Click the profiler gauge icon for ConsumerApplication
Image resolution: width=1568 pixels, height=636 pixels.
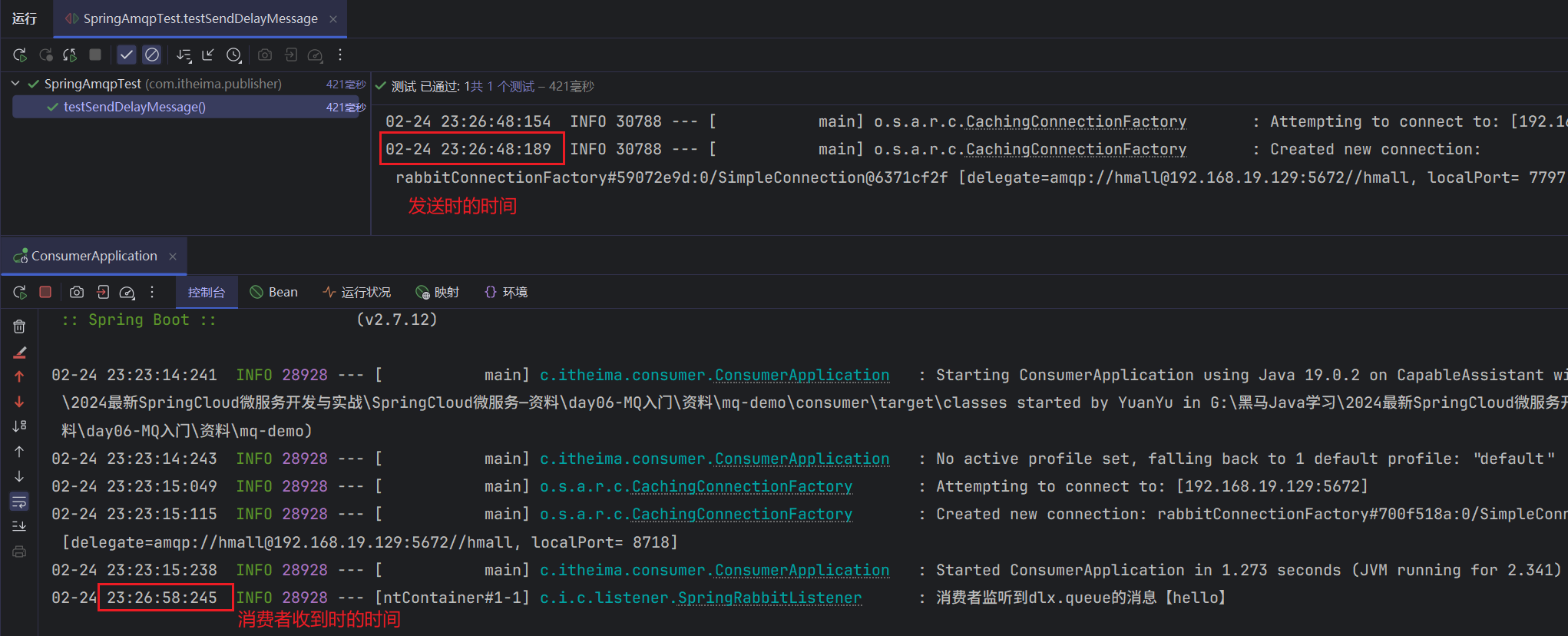[127, 292]
